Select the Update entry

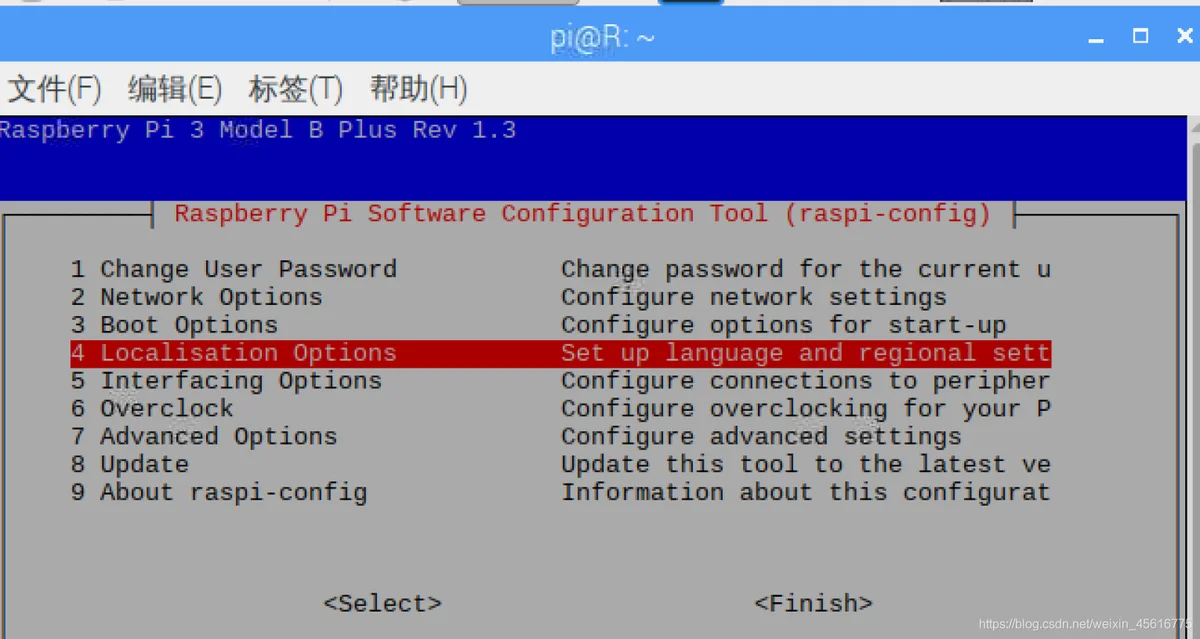tap(560, 465)
